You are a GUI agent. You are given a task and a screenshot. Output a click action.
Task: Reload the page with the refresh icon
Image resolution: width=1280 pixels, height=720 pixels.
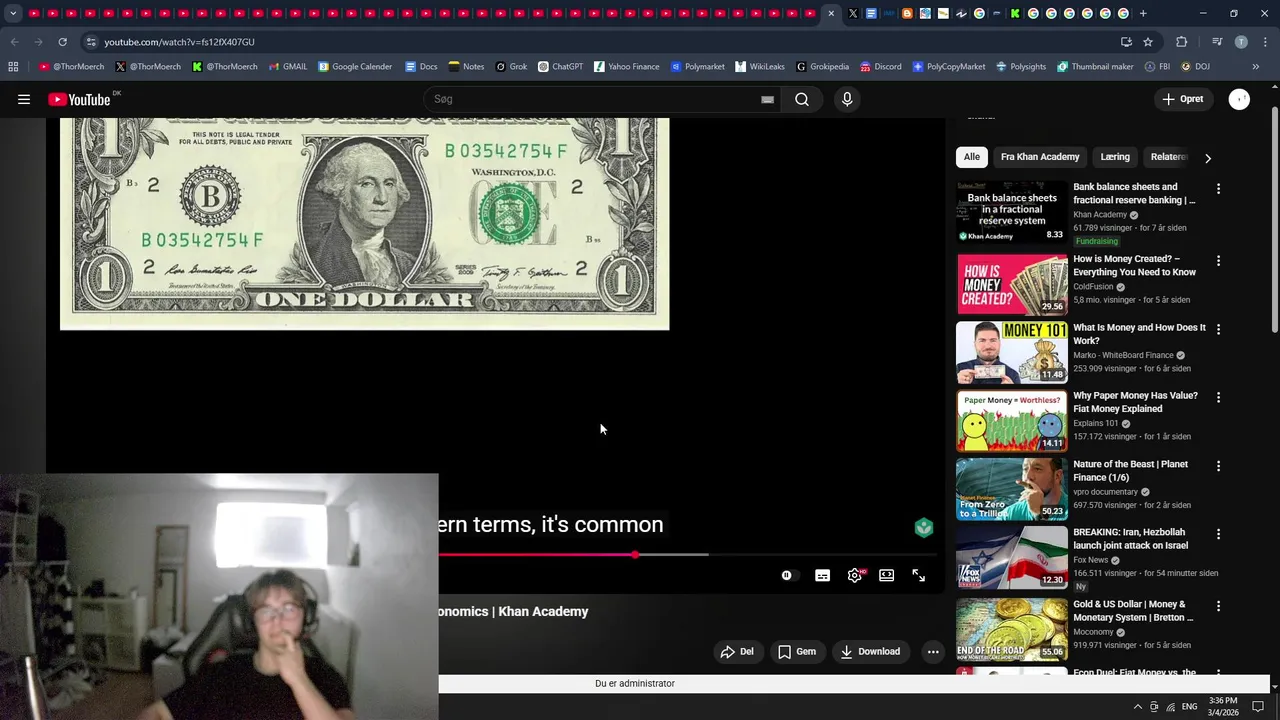pos(62,42)
